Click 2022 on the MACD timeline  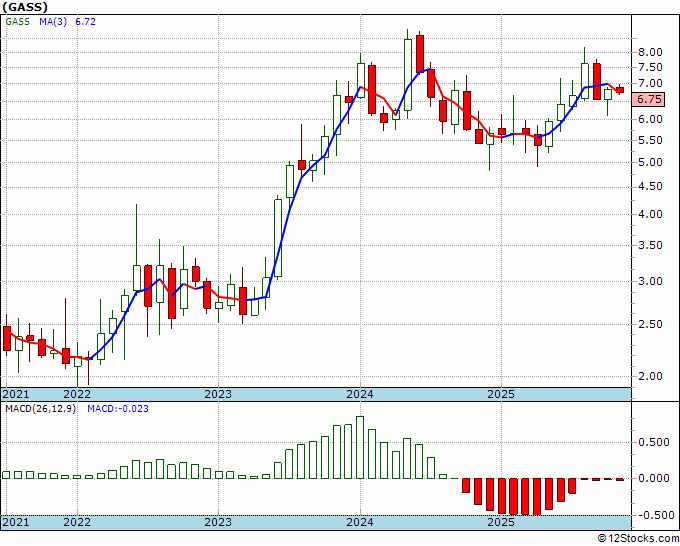pyautogui.click(x=77, y=522)
